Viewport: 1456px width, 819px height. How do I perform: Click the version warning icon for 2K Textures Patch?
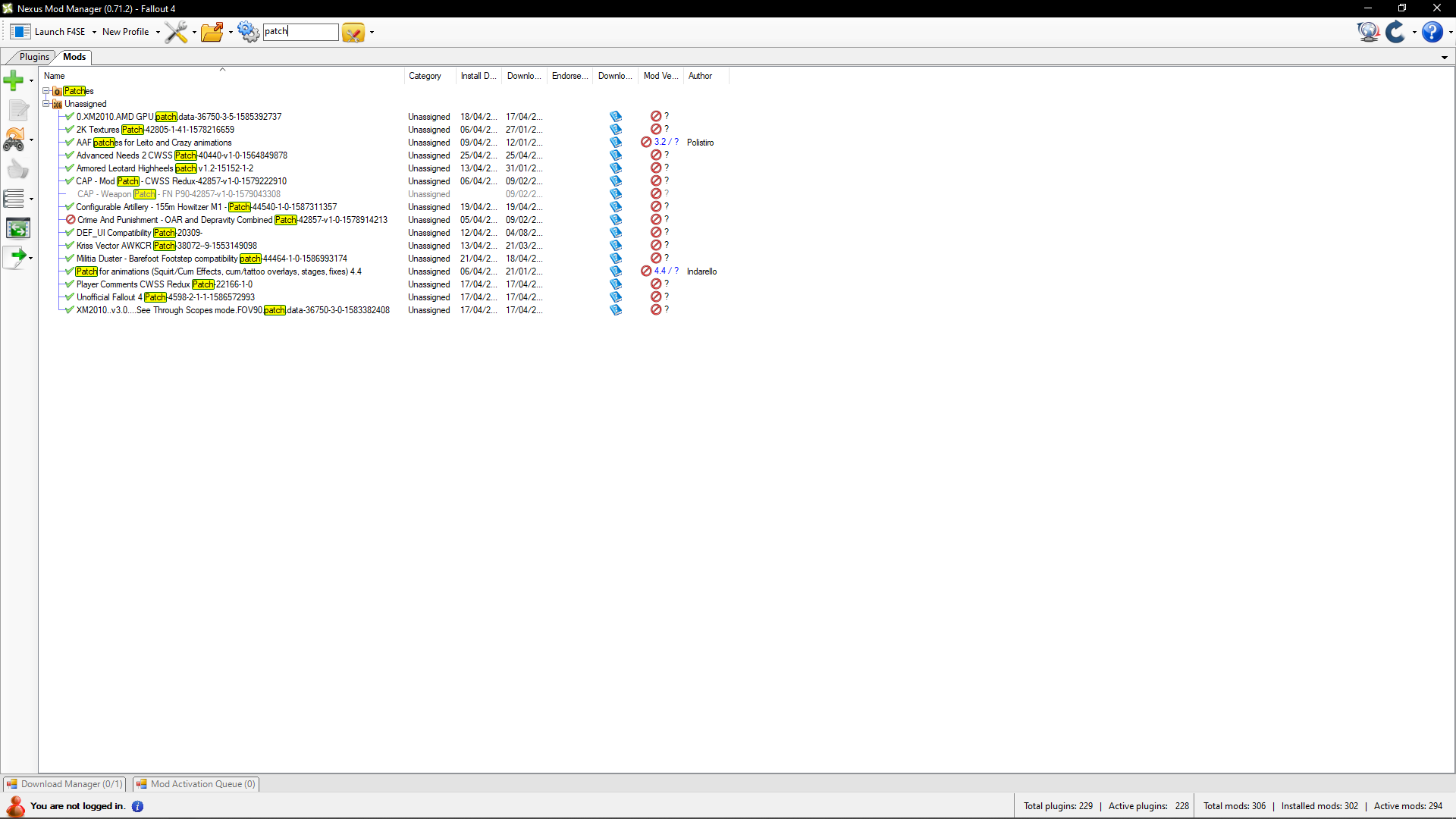(656, 130)
